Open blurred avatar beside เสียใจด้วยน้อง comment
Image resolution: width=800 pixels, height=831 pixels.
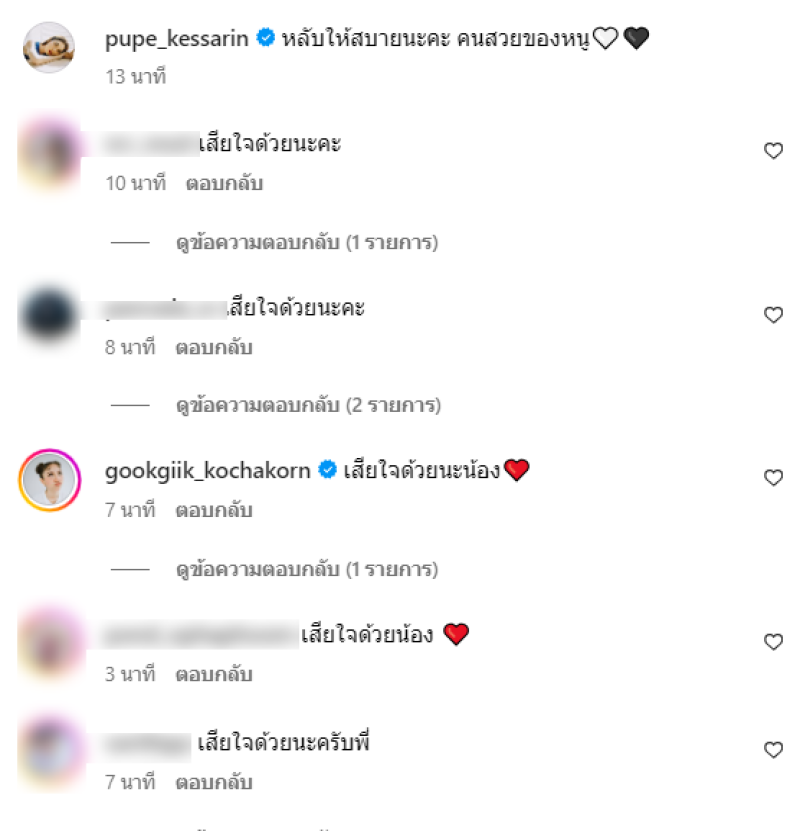(x=50, y=644)
